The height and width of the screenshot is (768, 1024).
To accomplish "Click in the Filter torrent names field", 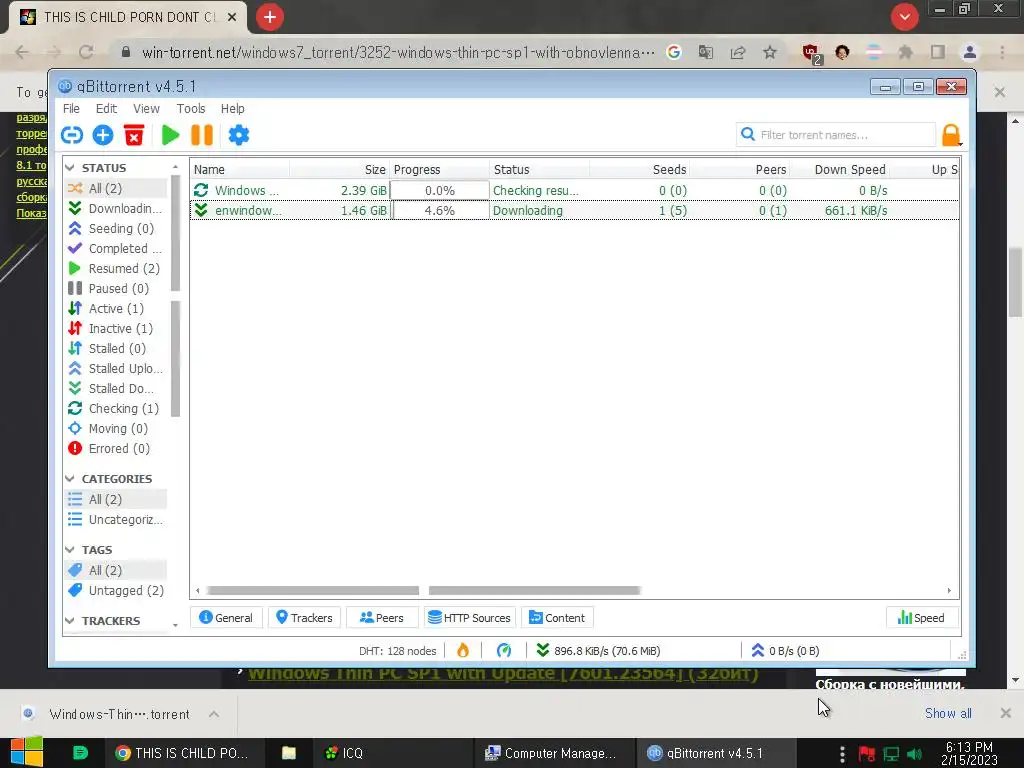I will pos(836,135).
